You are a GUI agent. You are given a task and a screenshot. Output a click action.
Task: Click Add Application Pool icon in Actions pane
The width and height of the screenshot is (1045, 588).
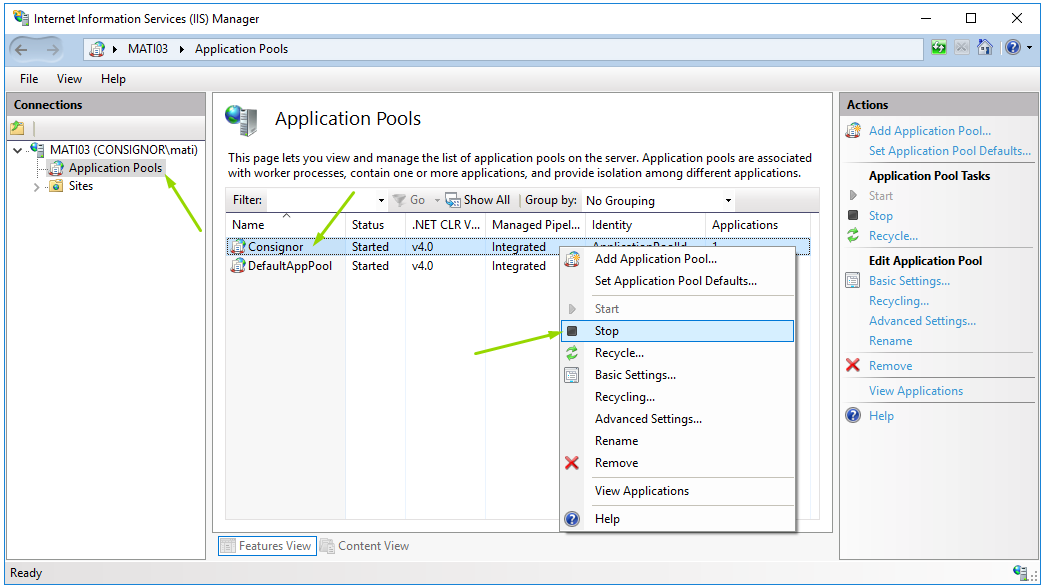click(853, 131)
